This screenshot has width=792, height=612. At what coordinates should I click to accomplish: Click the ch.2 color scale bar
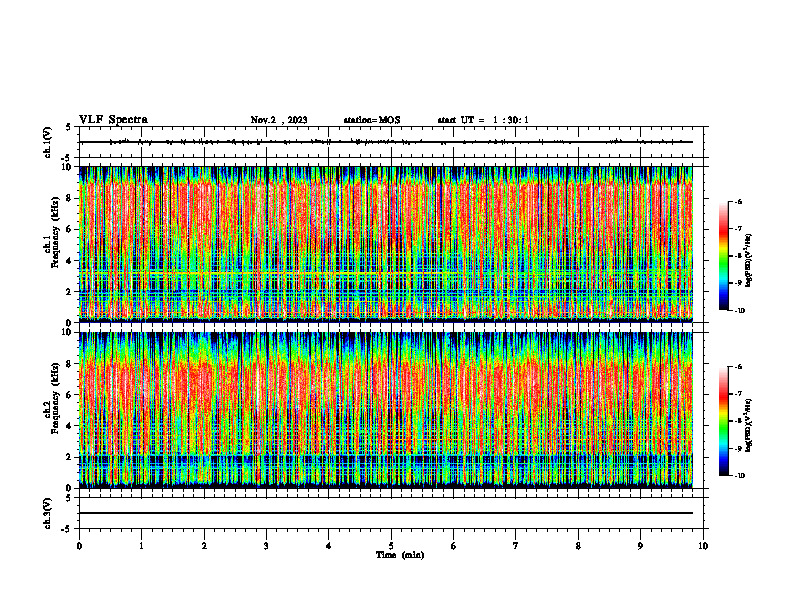pos(724,421)
